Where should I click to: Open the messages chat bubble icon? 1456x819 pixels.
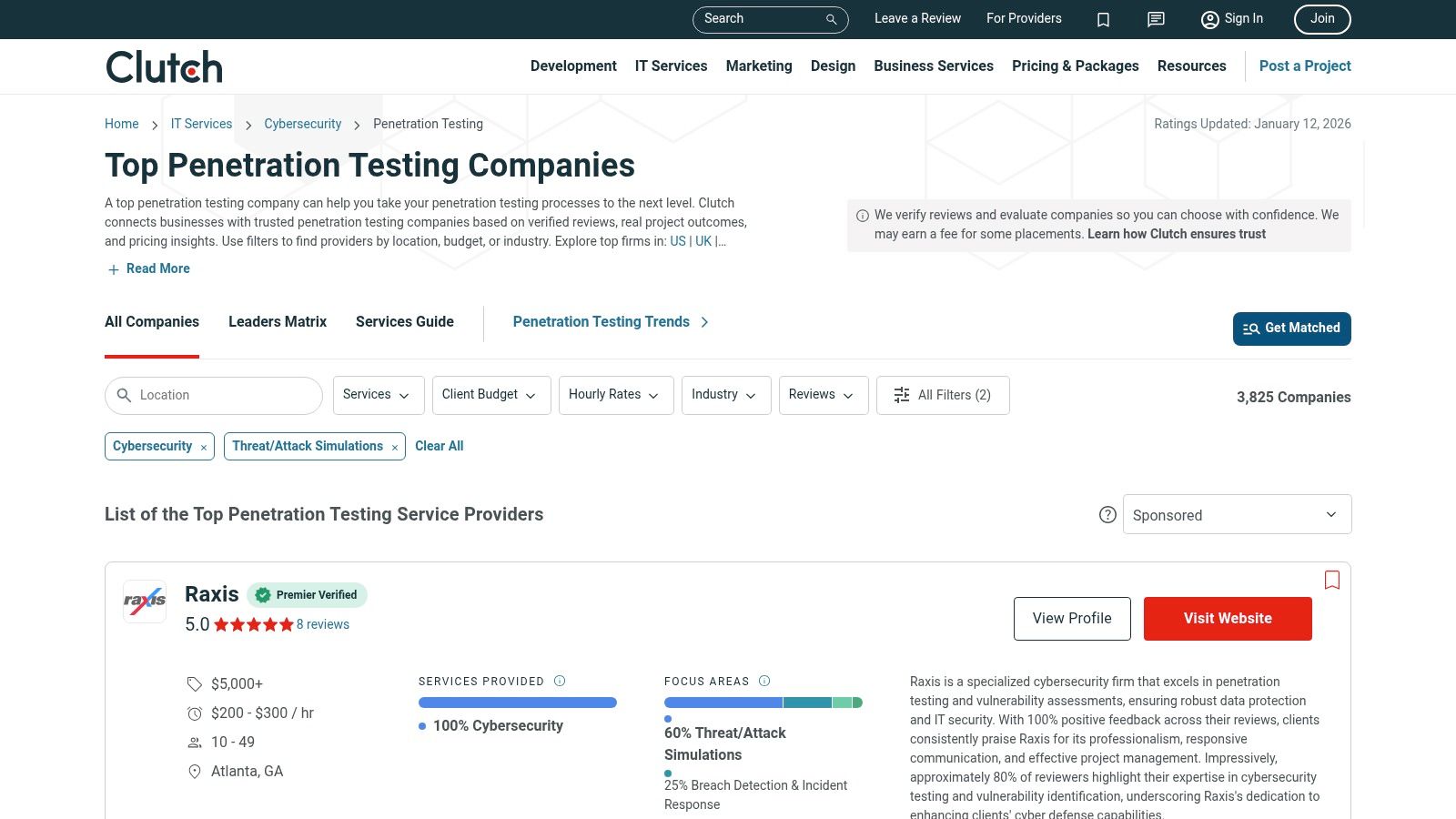[1155, 19]
